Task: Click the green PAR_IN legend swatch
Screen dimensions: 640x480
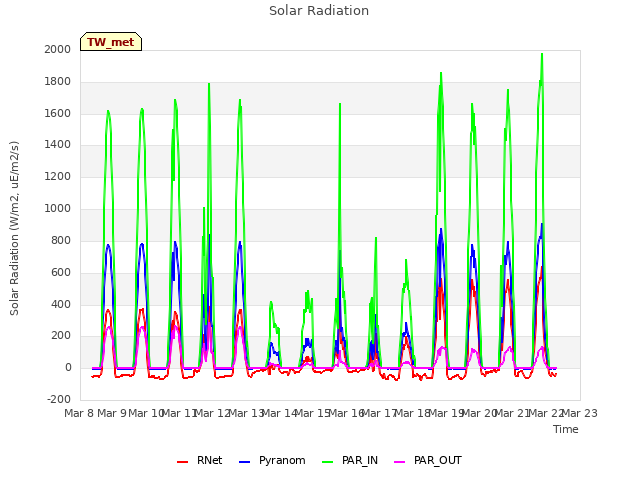Action: point(328,462)
